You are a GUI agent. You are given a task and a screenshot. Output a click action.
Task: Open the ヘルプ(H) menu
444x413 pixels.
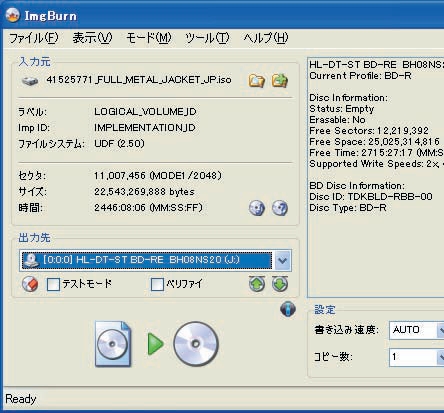pos(266,38)
